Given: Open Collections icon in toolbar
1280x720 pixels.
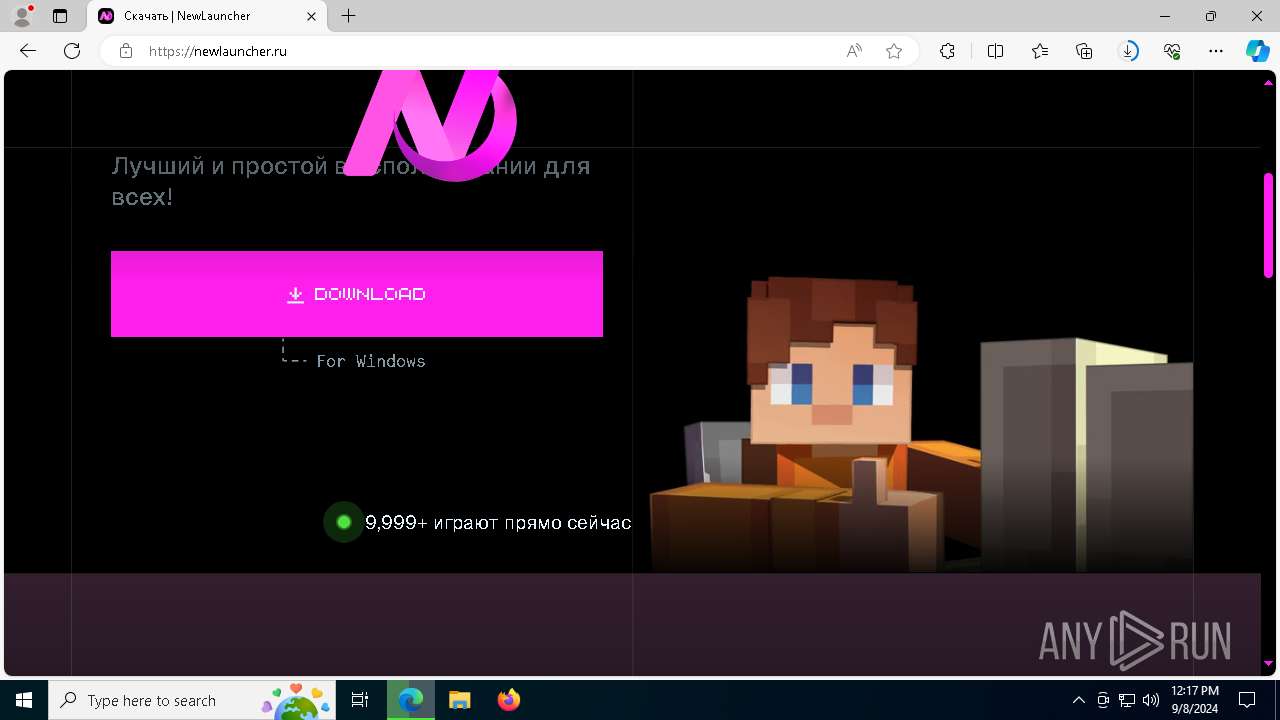Looking at the screenshot, I should coord(1084,51).
